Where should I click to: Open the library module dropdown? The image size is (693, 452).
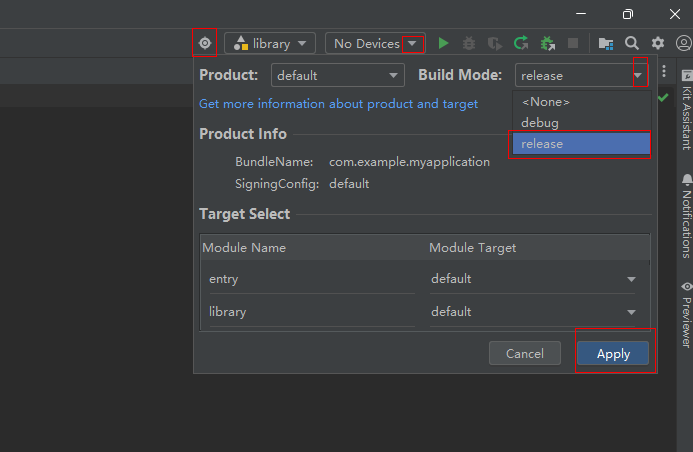tap(270, 43)
